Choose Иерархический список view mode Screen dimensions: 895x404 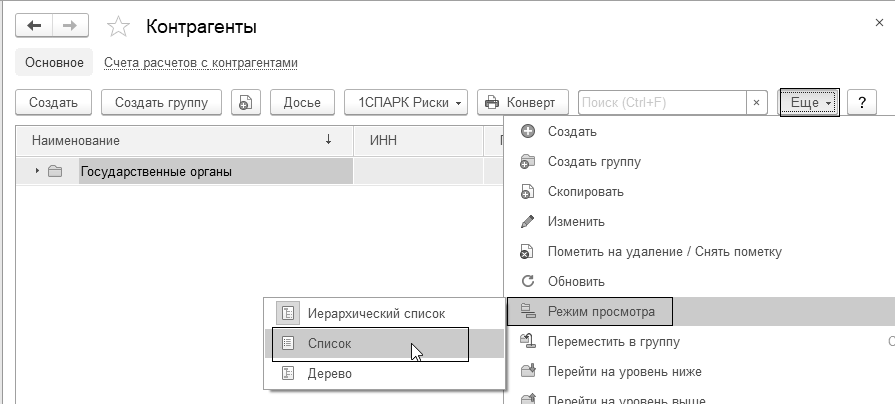376,313
